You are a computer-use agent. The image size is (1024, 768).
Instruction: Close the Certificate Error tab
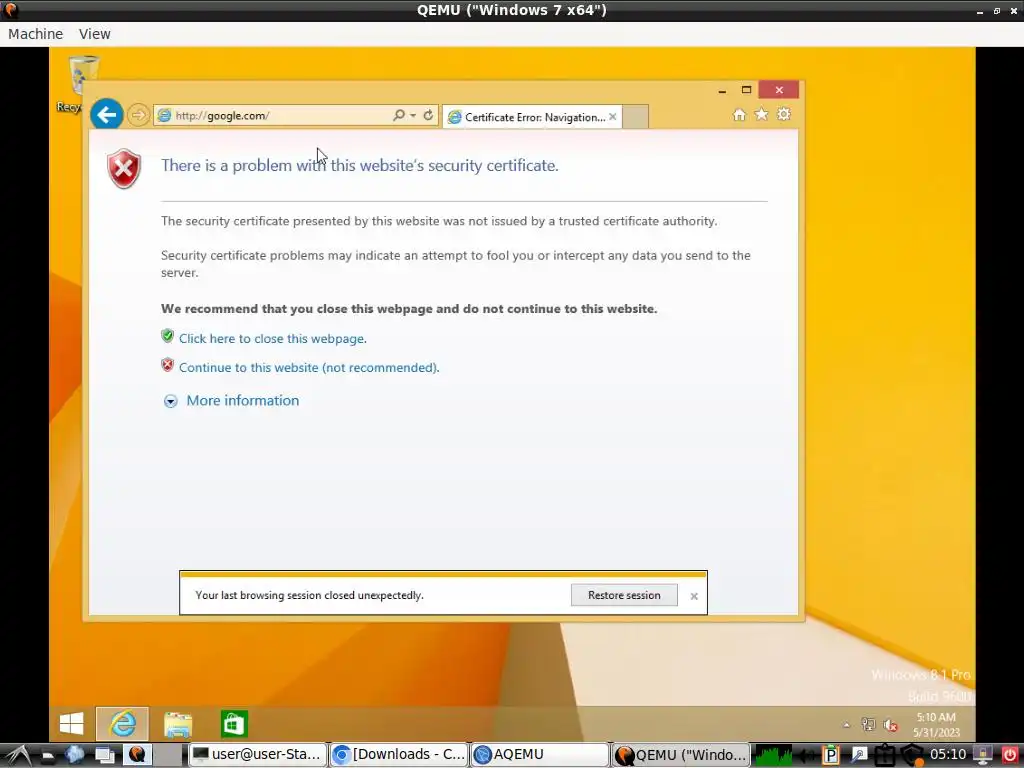click(x=613, y=117)
